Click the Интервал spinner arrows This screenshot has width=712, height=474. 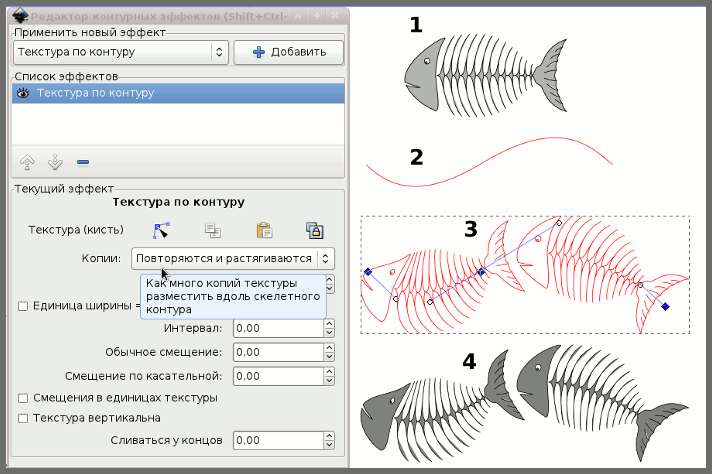[329, 327]
